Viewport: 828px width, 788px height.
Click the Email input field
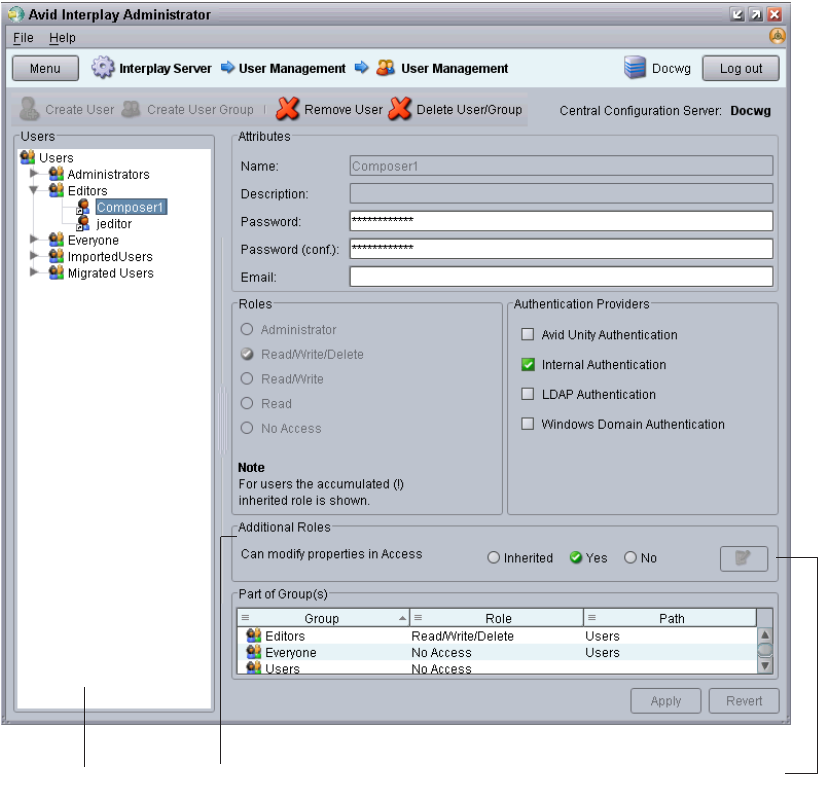(x=561, y=276)
